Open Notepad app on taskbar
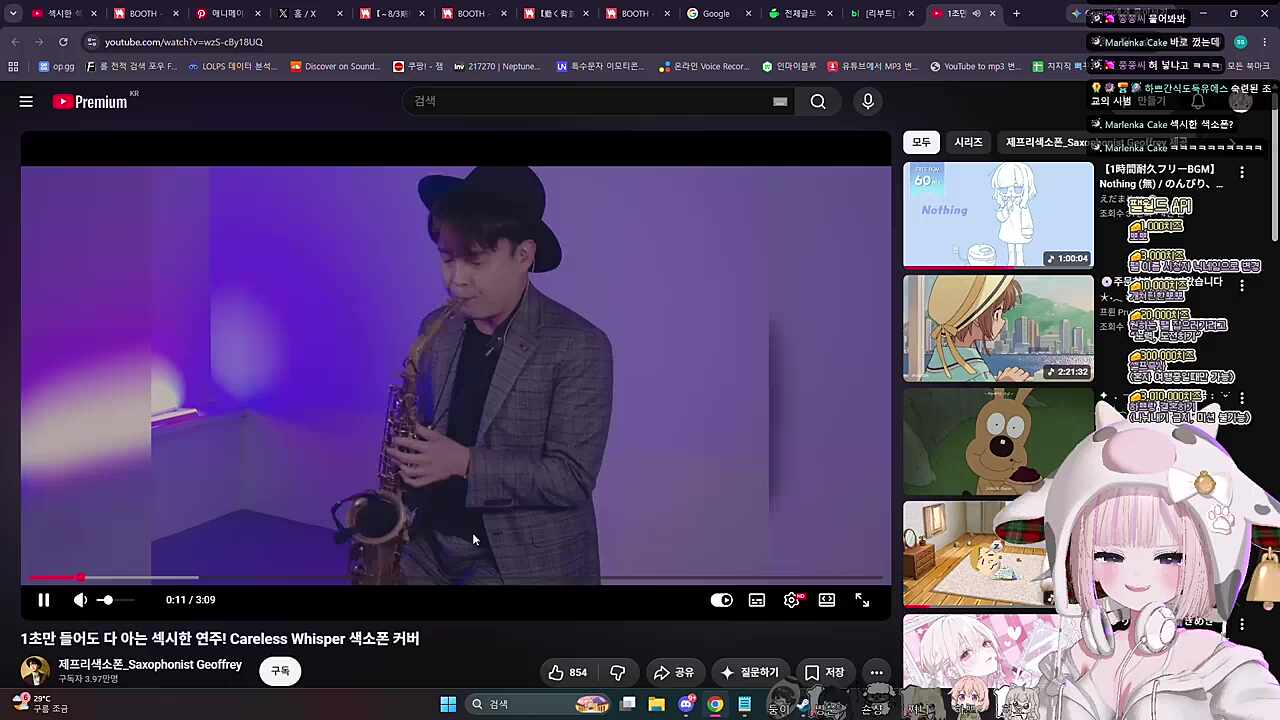This screenshot has height=720, width=1280. click(x=744, y=704)
